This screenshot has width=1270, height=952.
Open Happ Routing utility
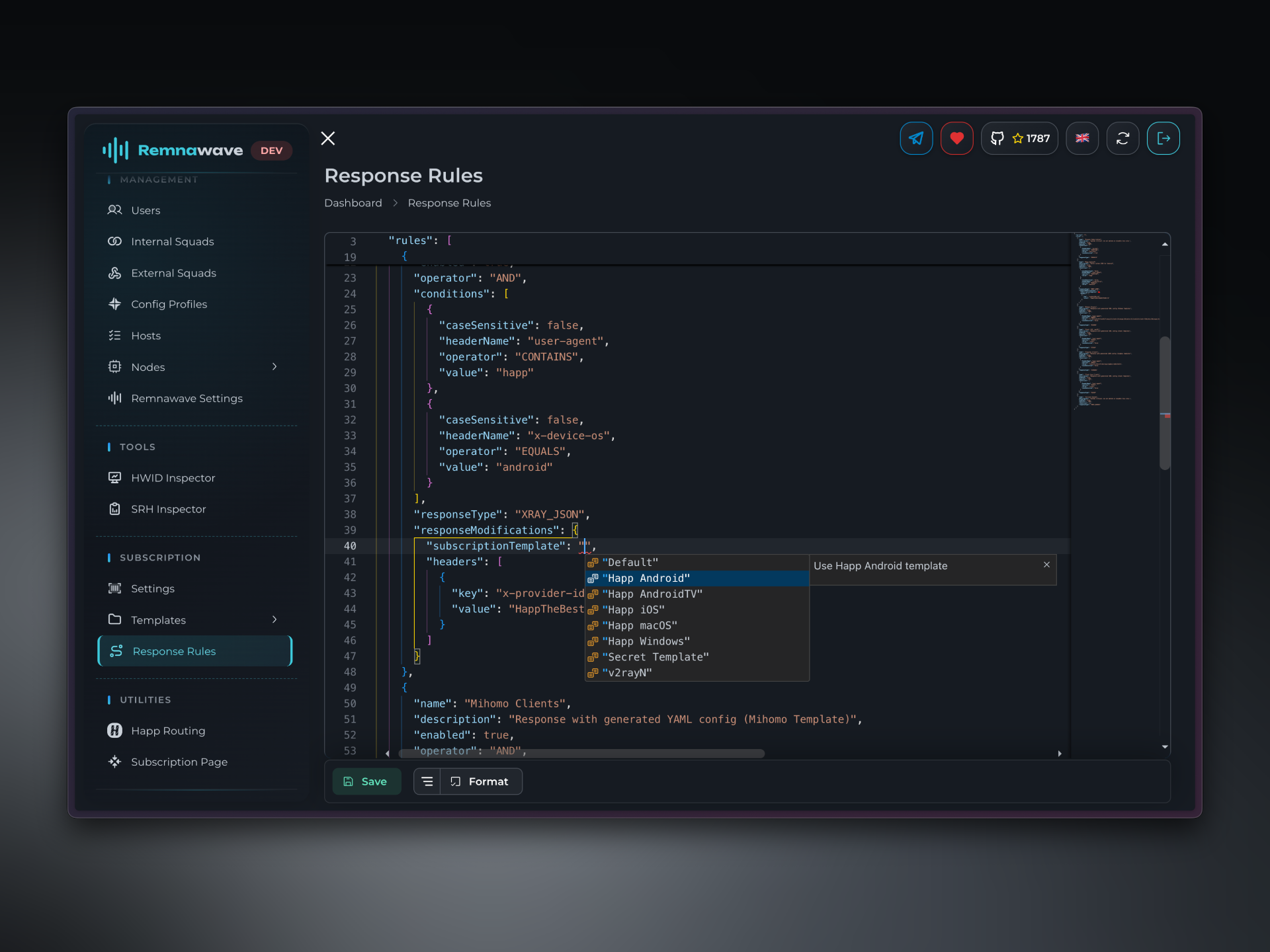coord(168,731)
